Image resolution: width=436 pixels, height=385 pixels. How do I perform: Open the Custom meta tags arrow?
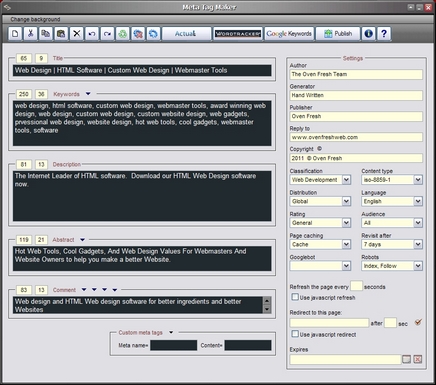pos(171,332)
